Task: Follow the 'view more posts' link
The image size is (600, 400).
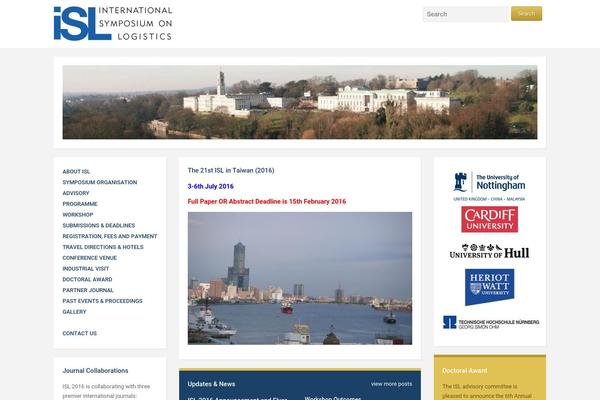Action: pos(391,384)
